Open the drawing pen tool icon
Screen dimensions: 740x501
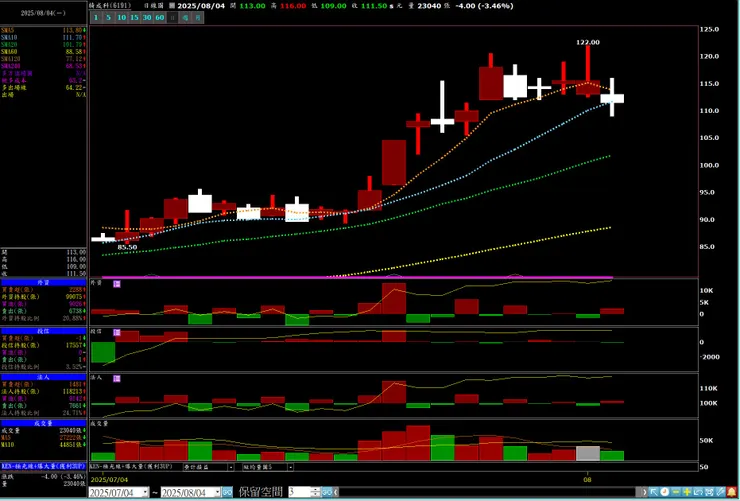point(721,492)
